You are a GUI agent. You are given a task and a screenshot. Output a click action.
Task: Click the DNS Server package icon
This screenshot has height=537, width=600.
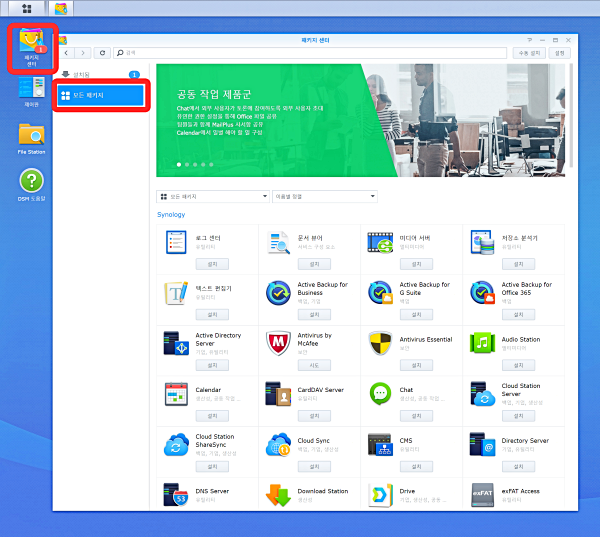176,495
